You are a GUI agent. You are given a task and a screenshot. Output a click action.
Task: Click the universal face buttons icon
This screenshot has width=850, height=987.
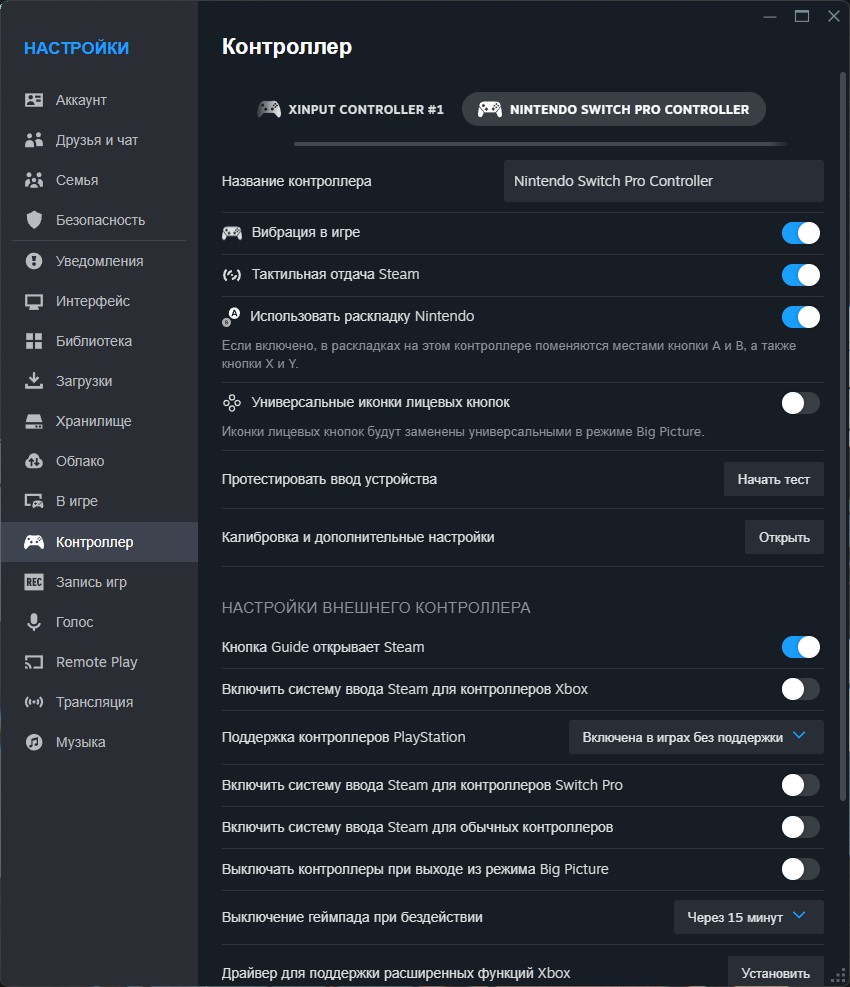coord(232,403)
